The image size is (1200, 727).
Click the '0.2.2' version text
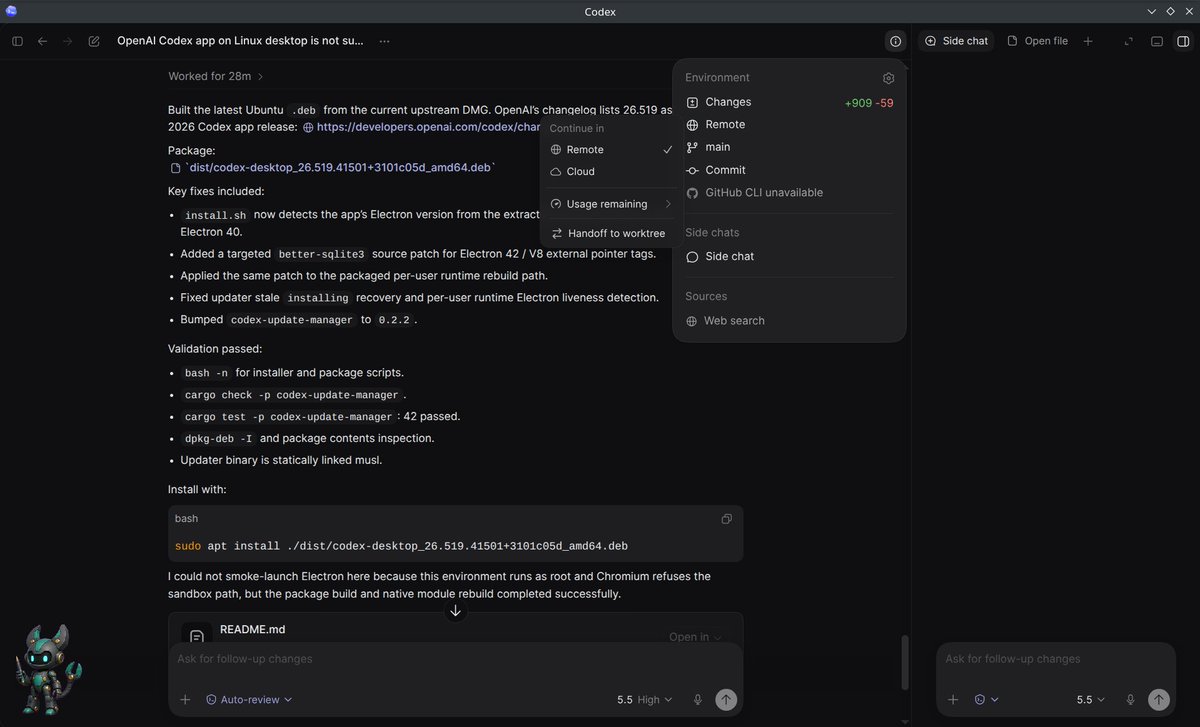click(394, 320)
